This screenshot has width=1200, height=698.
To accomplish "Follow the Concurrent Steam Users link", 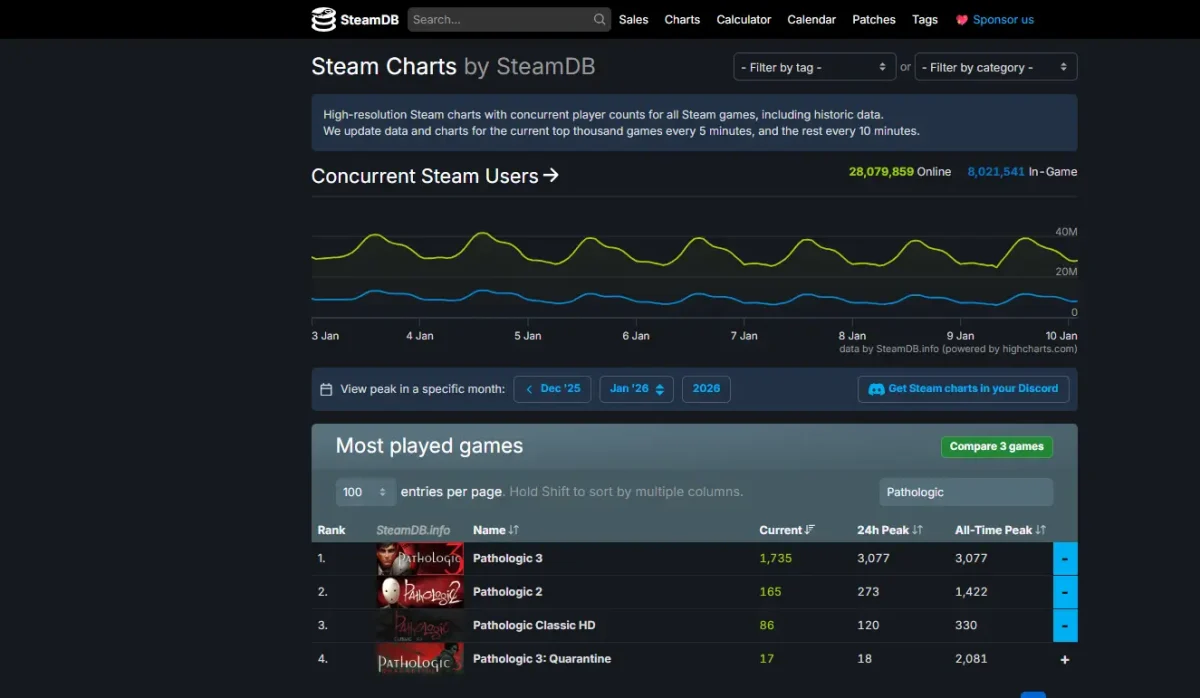I will click(435, 175).
